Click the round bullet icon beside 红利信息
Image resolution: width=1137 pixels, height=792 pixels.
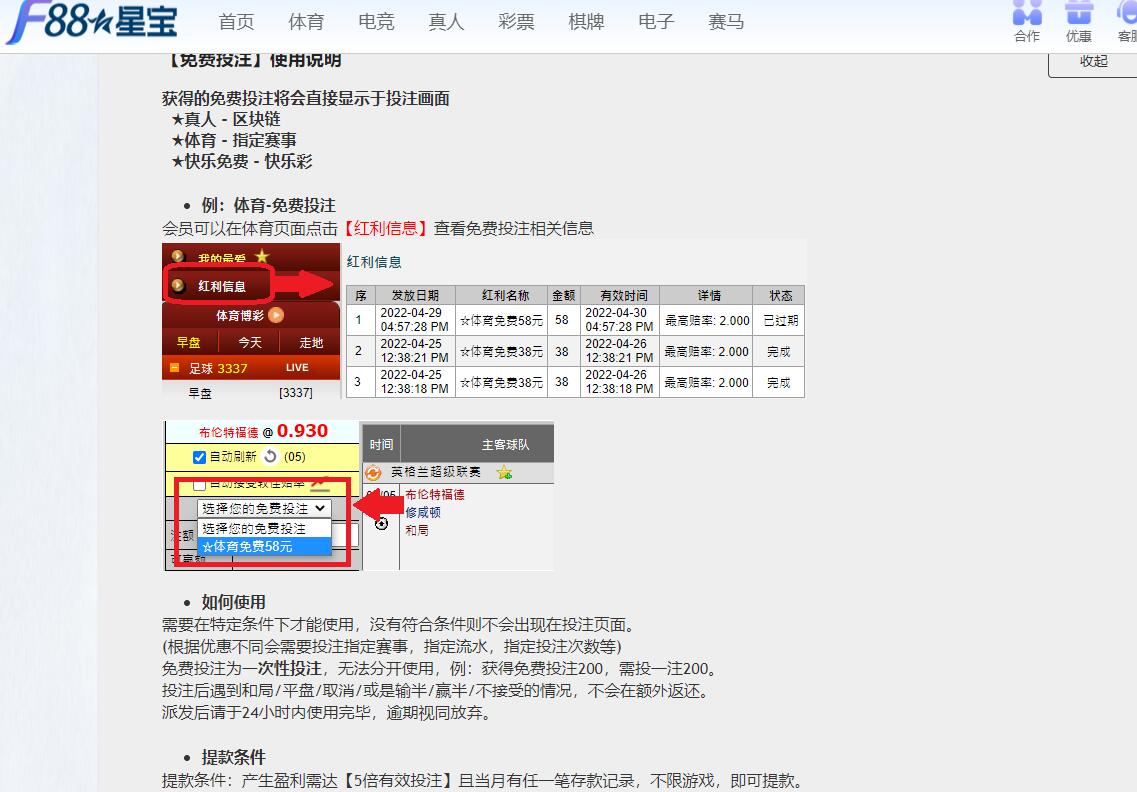point(178,286)
